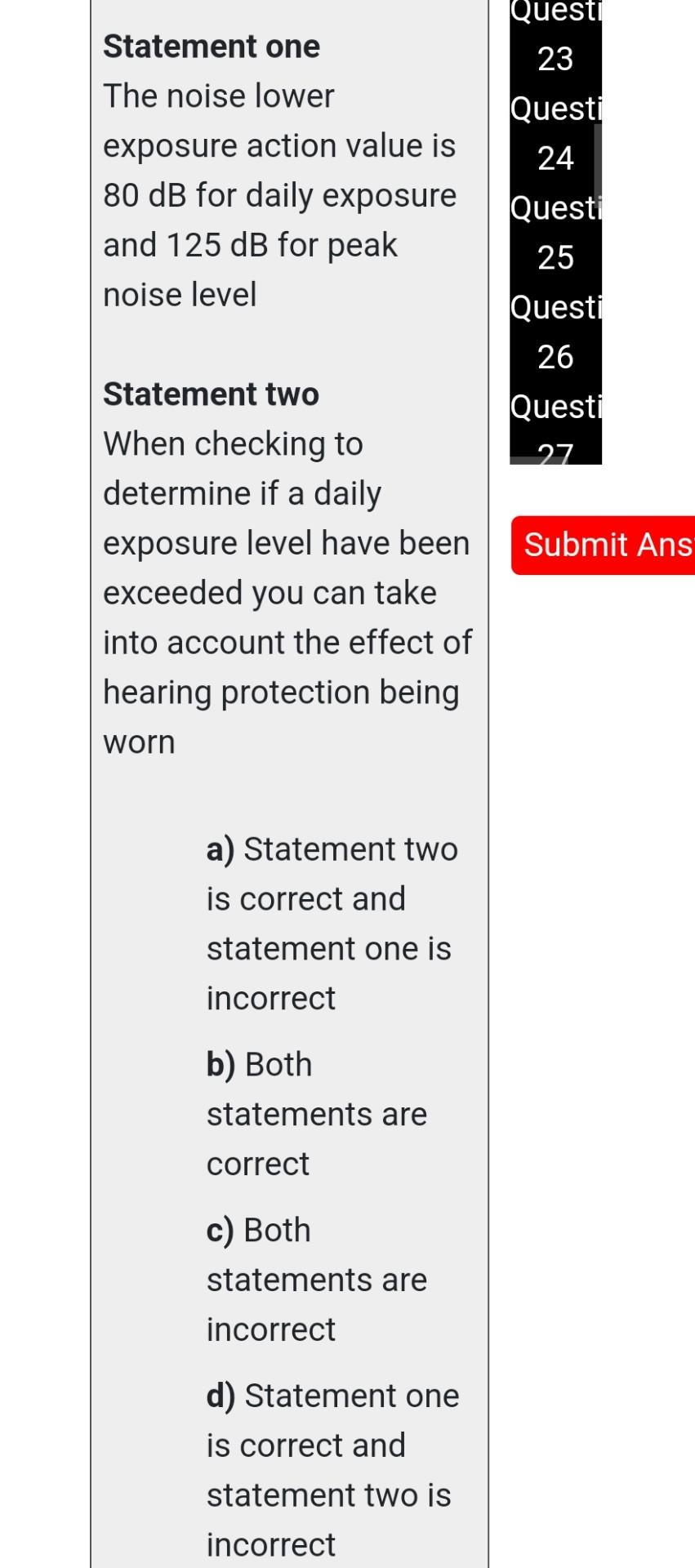Click the currently highlighted question number
Image resolution: width=695 pixels, height=1568 pixels.
554,135
